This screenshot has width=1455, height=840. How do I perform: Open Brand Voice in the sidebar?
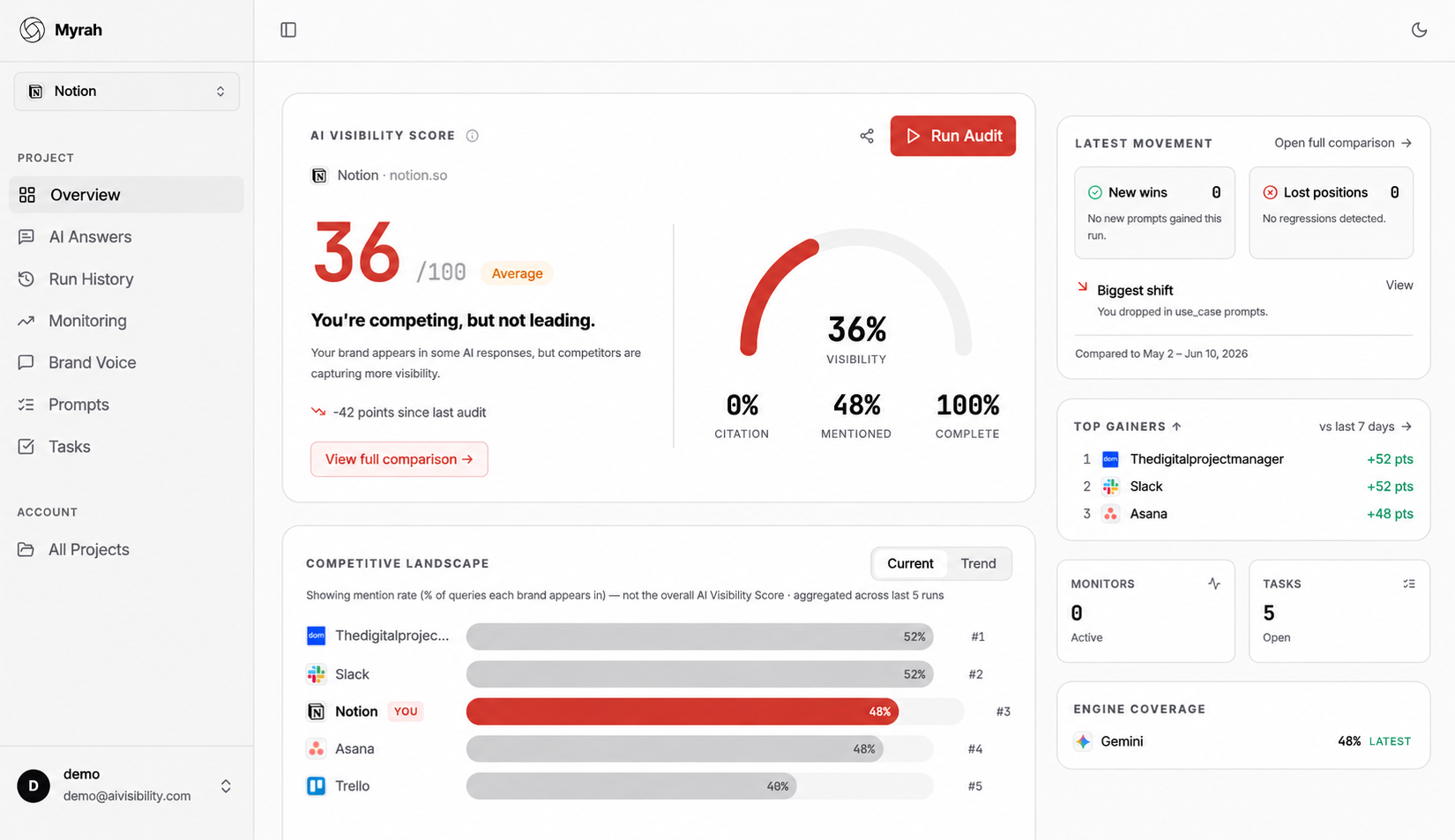[x=126, y=363]
